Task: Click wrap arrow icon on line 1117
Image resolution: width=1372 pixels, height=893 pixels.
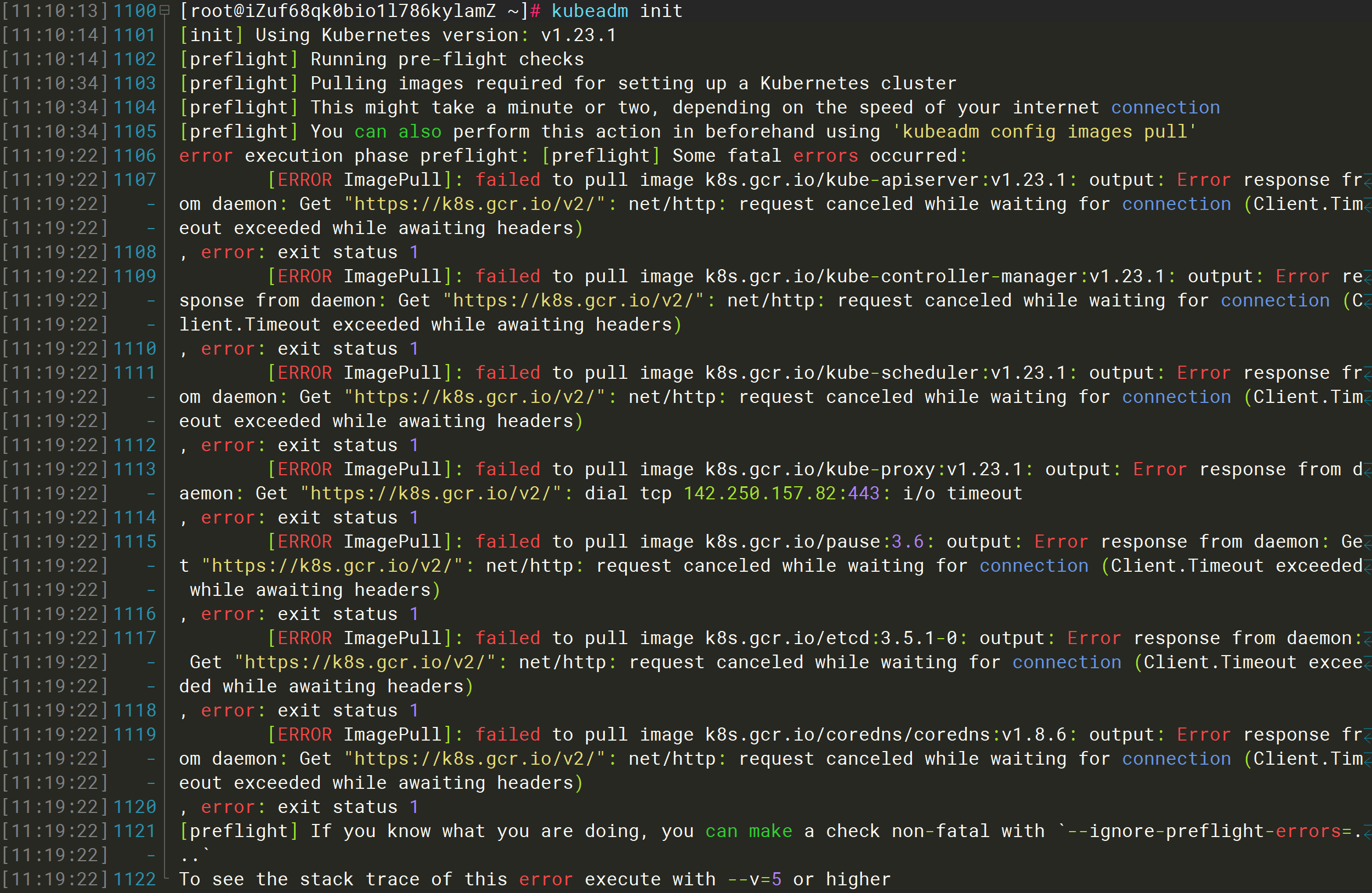Action: 1367,641
